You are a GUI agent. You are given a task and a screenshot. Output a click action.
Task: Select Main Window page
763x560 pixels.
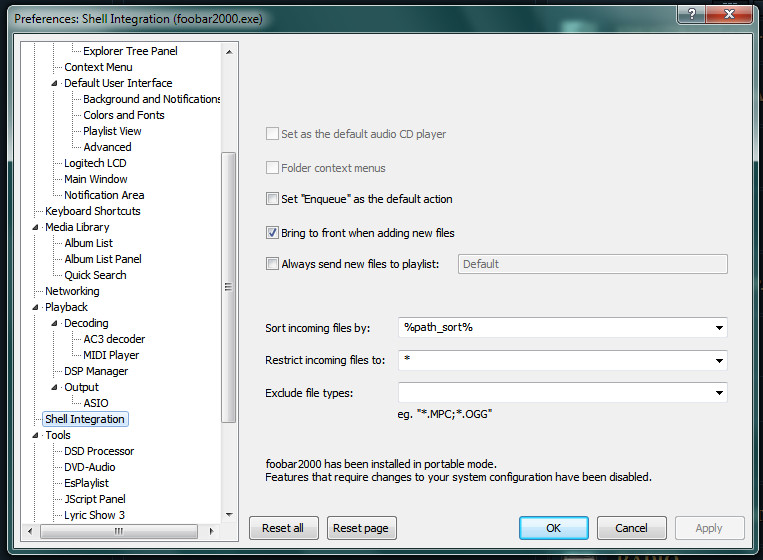point(95,179)
